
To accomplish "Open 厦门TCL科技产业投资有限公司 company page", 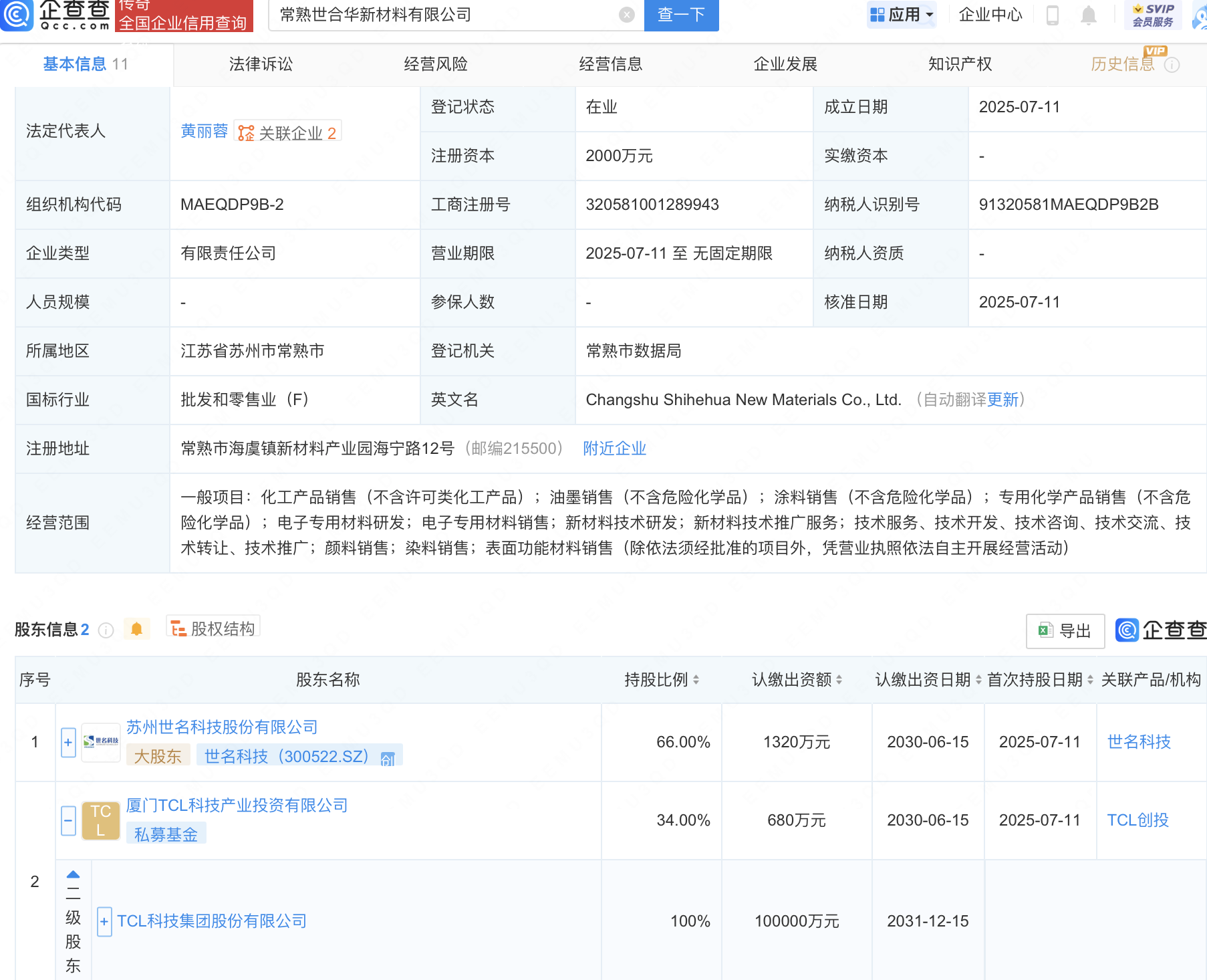I will [237, 806].
